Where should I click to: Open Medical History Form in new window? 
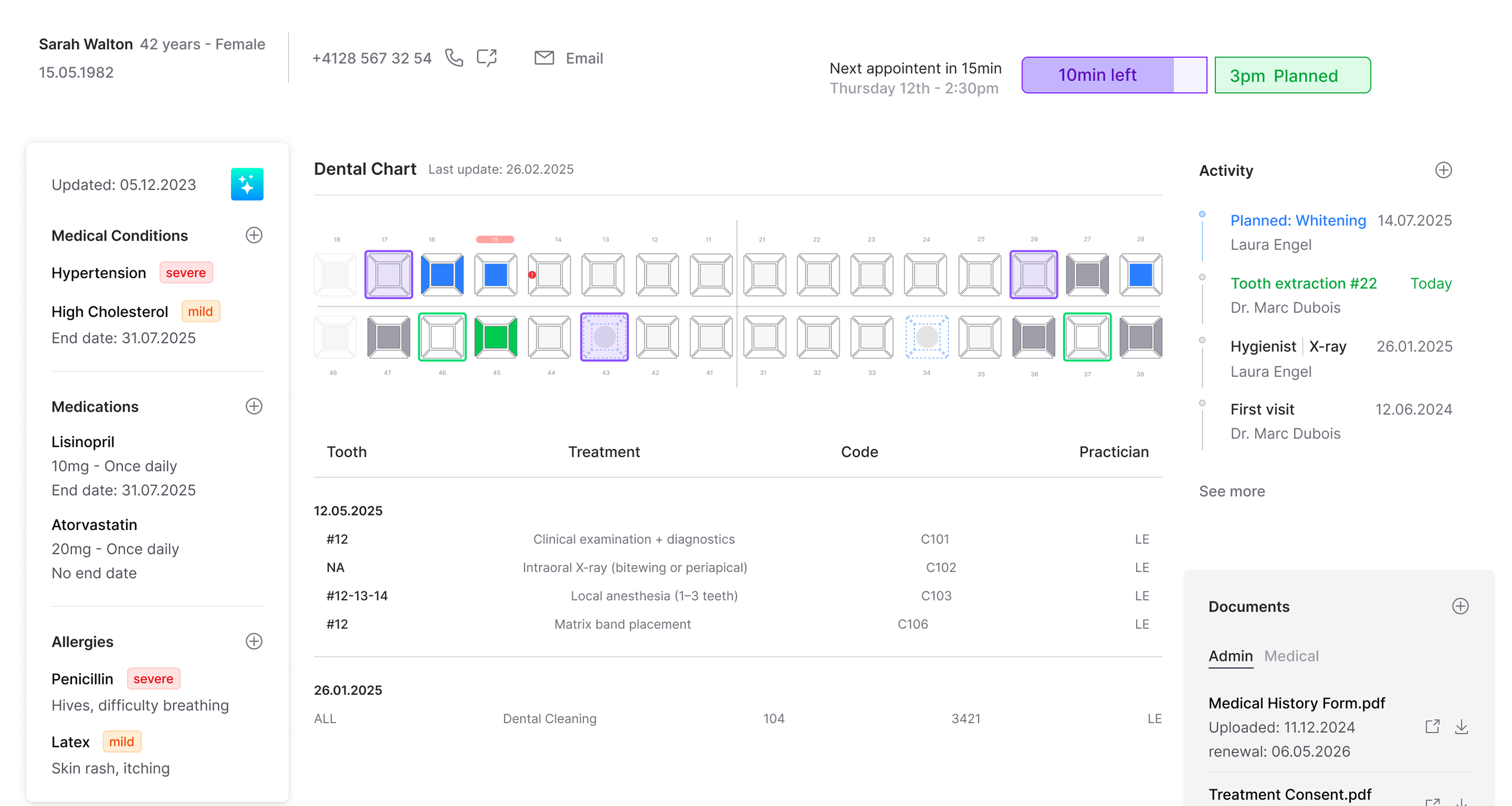(1432, 727)
